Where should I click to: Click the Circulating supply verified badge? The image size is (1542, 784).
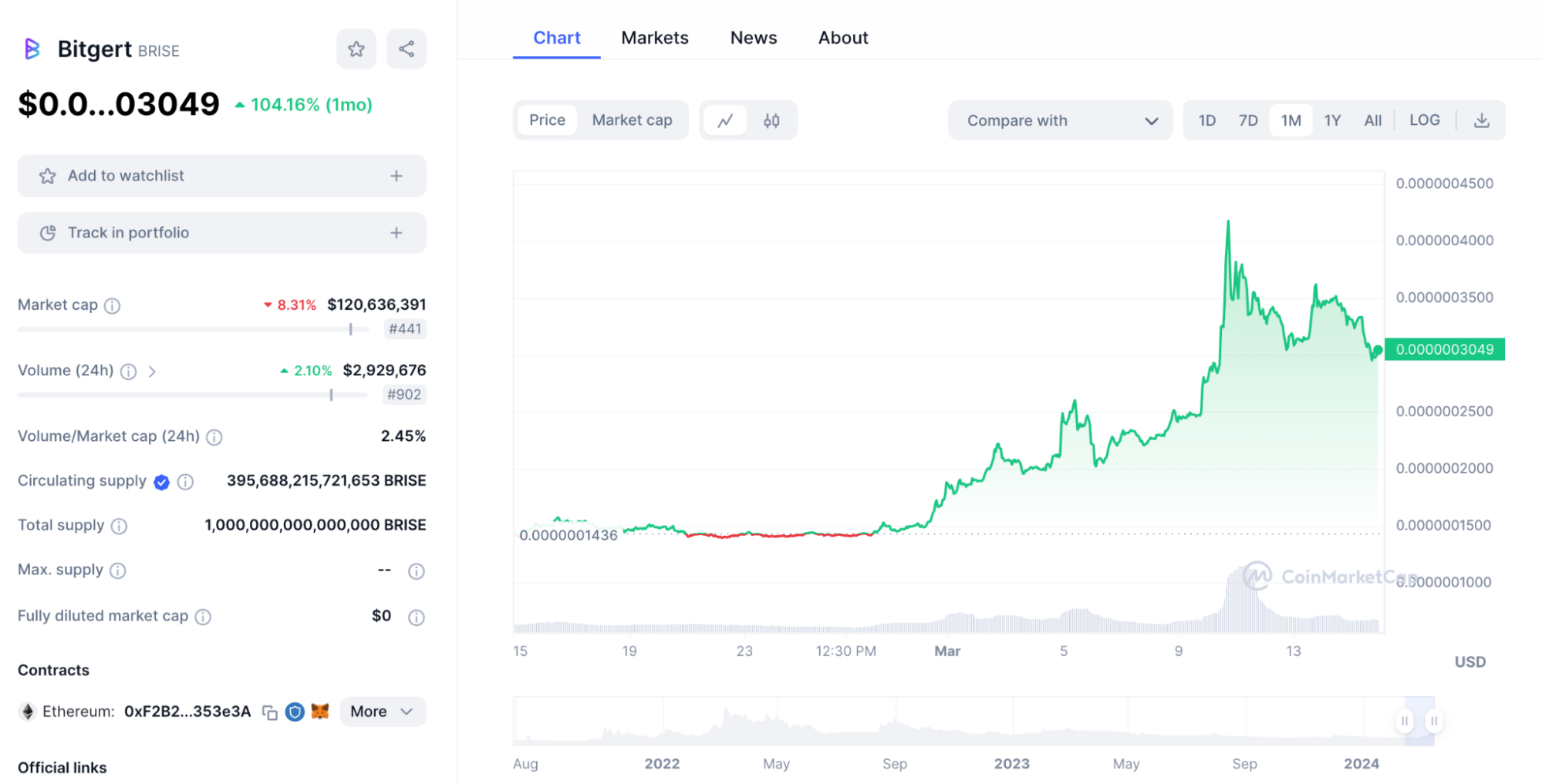point(161,482)
